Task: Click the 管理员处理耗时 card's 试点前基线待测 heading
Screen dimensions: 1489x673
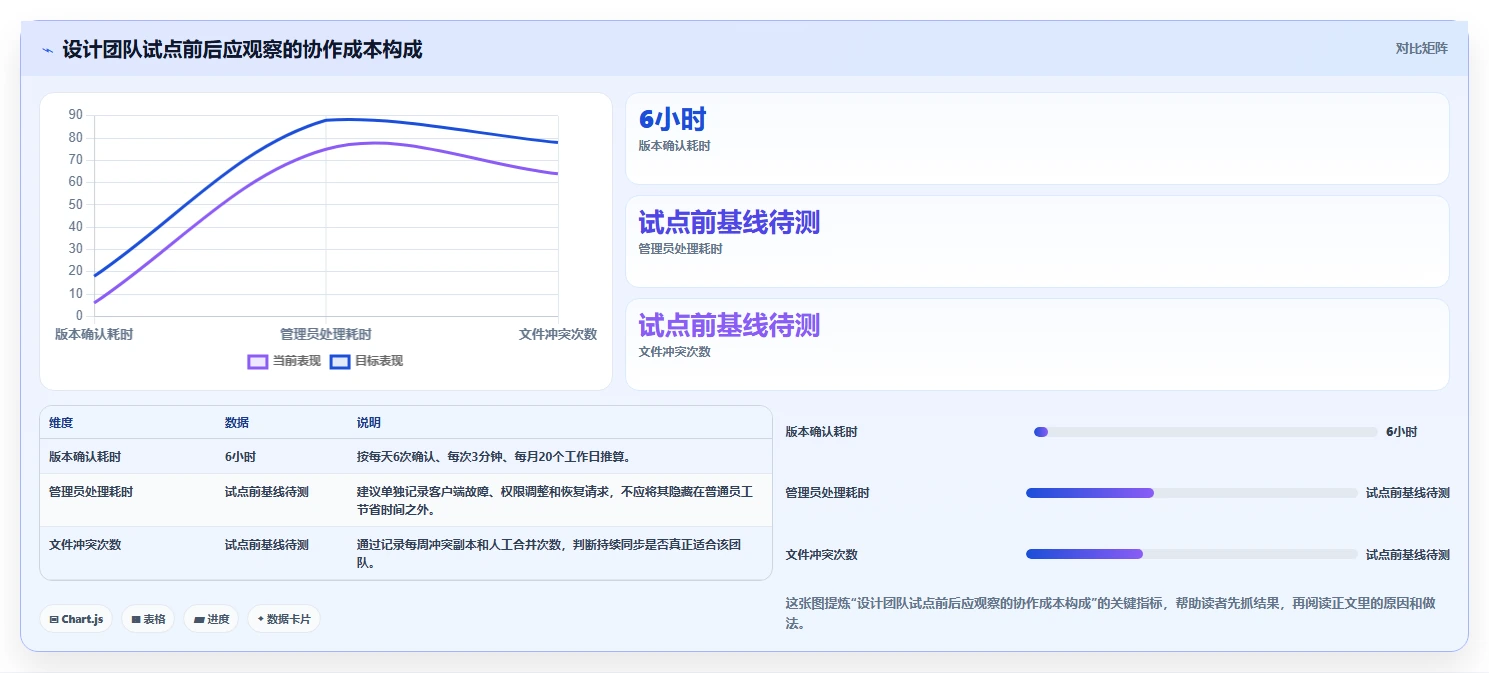Action: 729,222
